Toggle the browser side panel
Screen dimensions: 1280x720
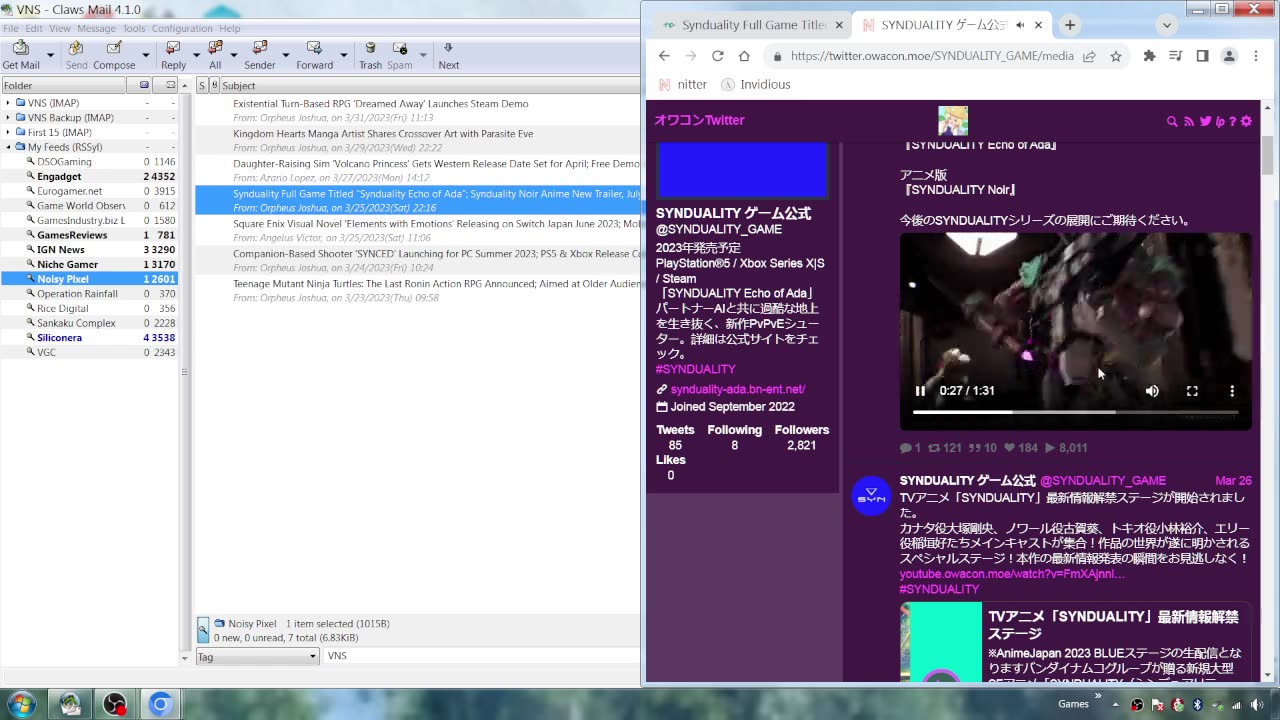point(1202,56)
